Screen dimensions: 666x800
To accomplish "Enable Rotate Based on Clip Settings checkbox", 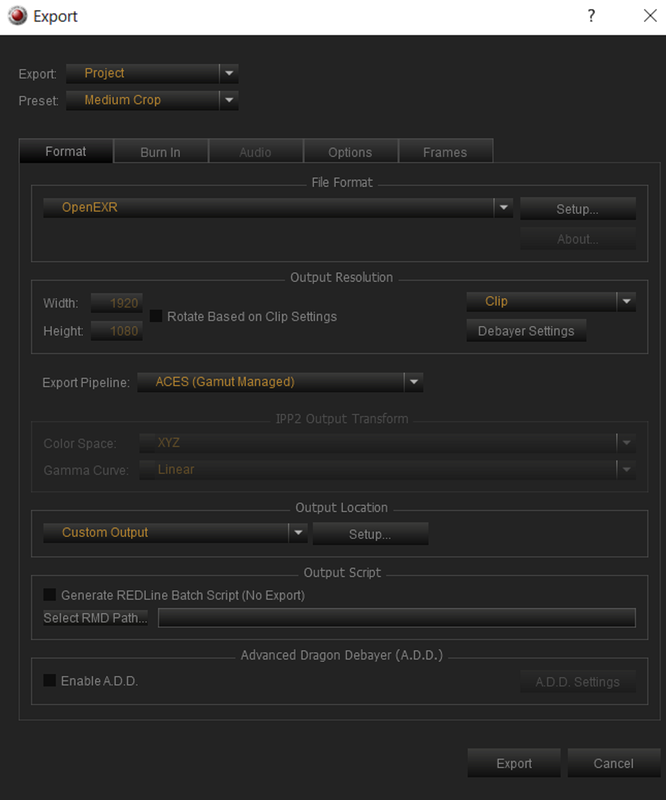I will tap(156, 316).
